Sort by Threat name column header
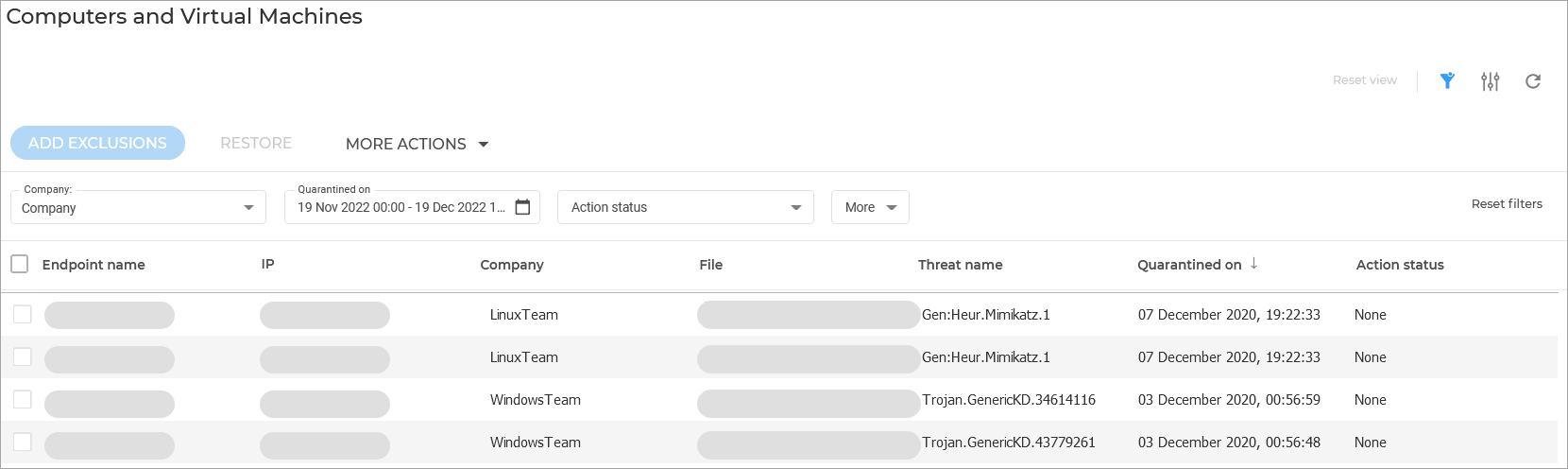Screen dimensions: 1568x469 (x=960, y=265)
